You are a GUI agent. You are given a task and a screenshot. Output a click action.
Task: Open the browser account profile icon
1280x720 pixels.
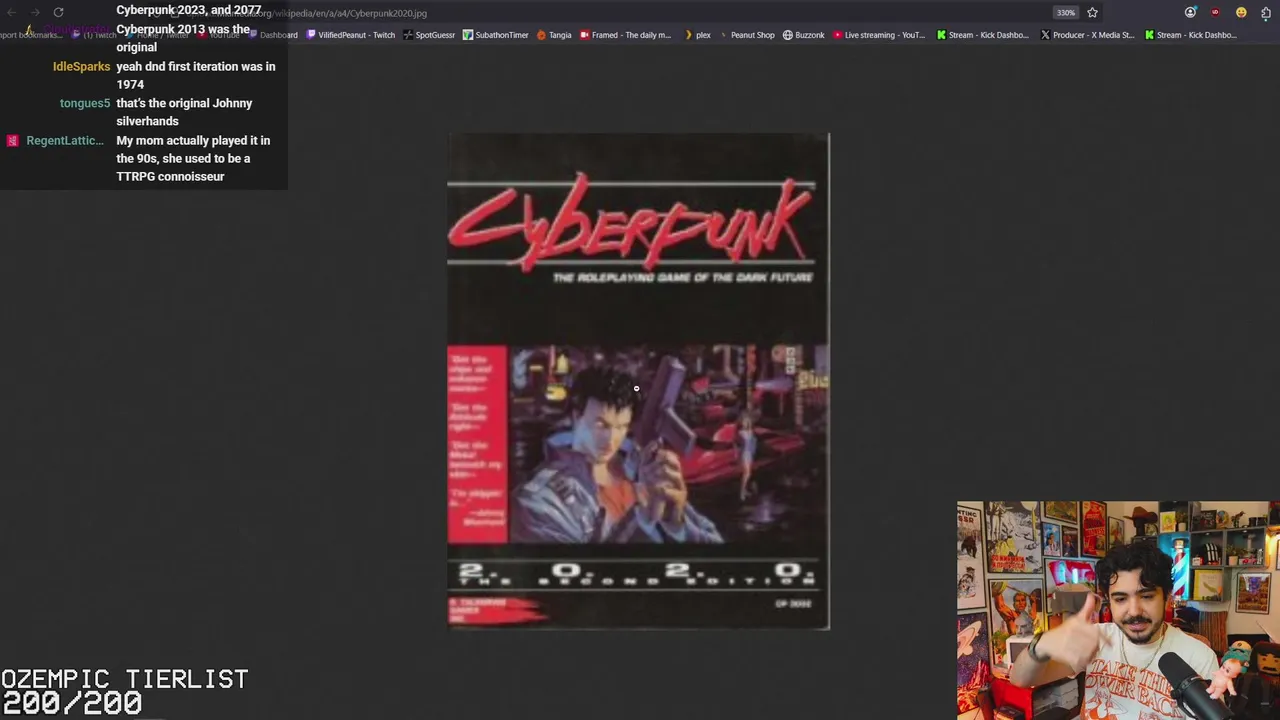(x=1190, y=12)
